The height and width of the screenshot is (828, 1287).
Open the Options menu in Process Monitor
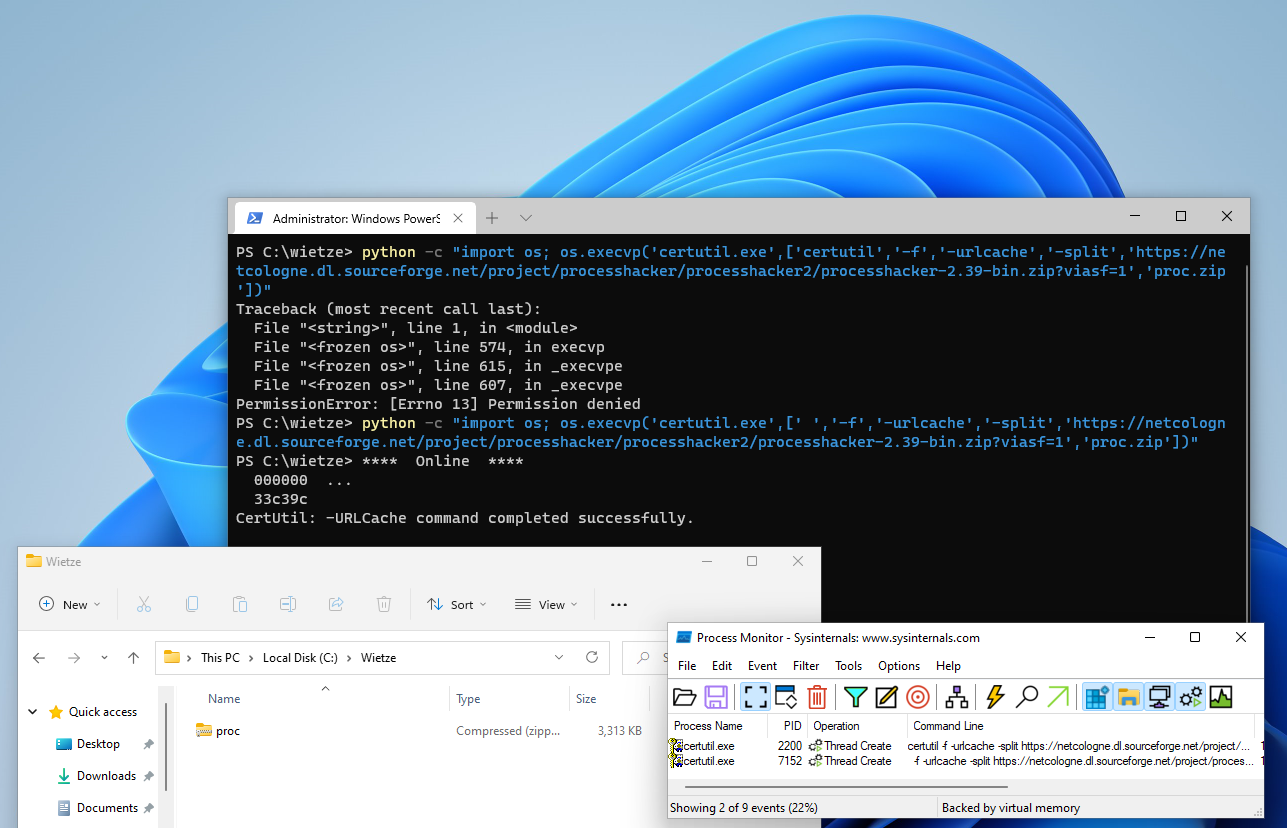(x=899, y=666)
